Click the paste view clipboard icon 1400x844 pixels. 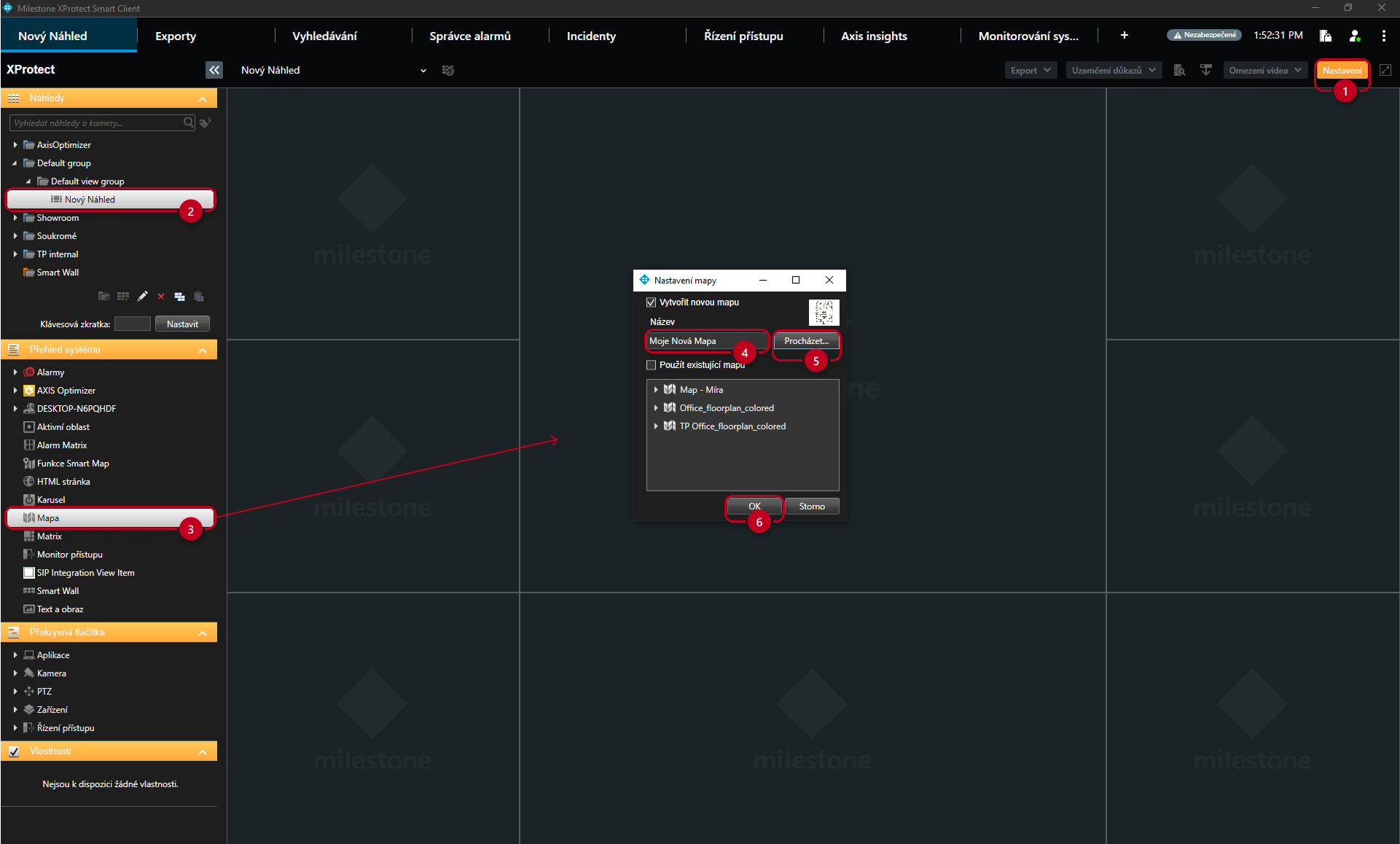pyautogui.click(x=199, y=297)
